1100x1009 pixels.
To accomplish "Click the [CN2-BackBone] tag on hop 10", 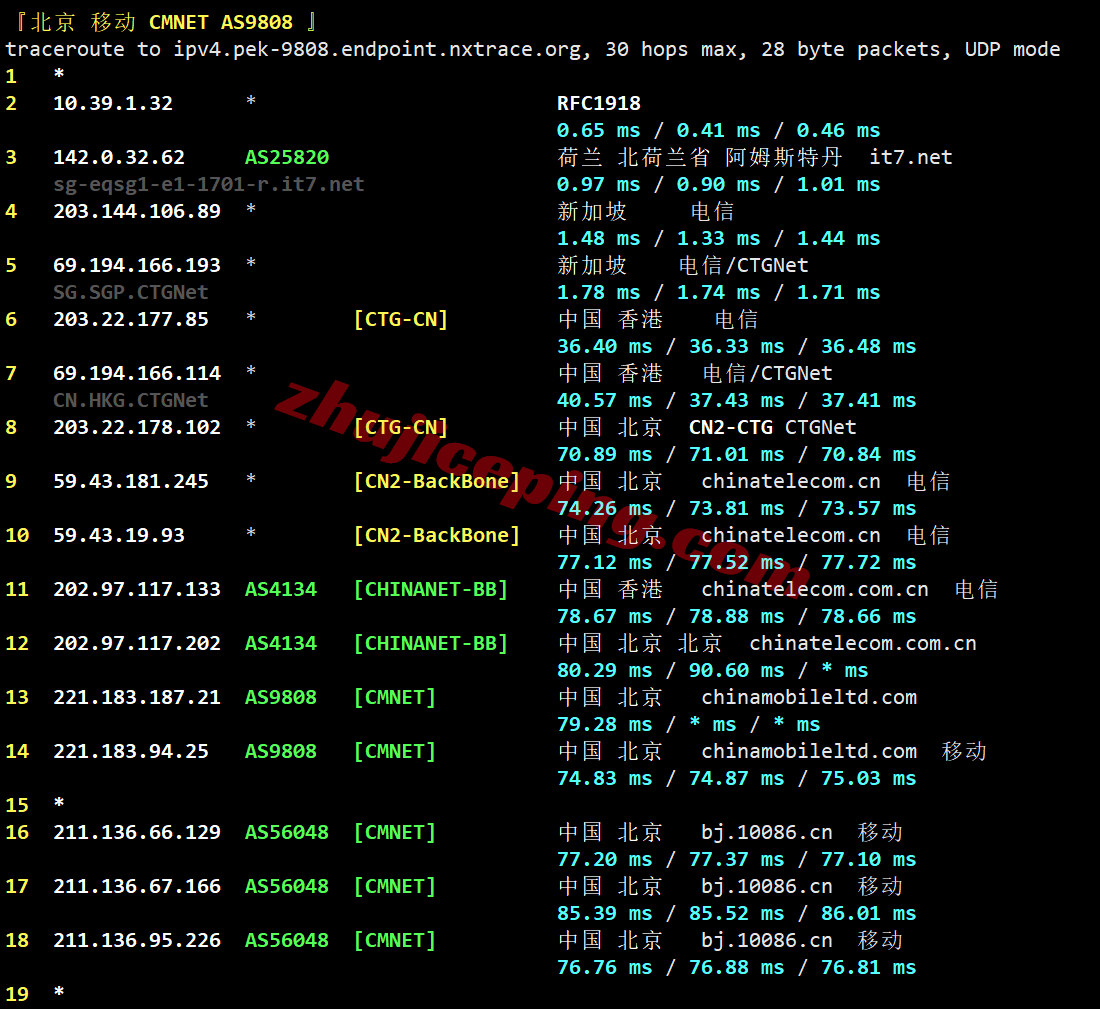I will (436, 535).
